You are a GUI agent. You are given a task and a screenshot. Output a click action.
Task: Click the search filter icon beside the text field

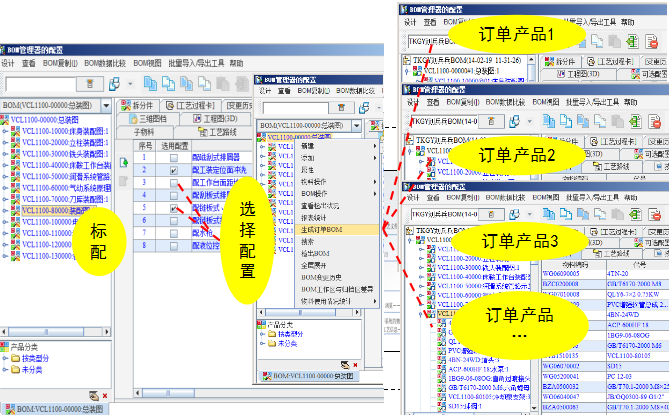click(87, 83)
